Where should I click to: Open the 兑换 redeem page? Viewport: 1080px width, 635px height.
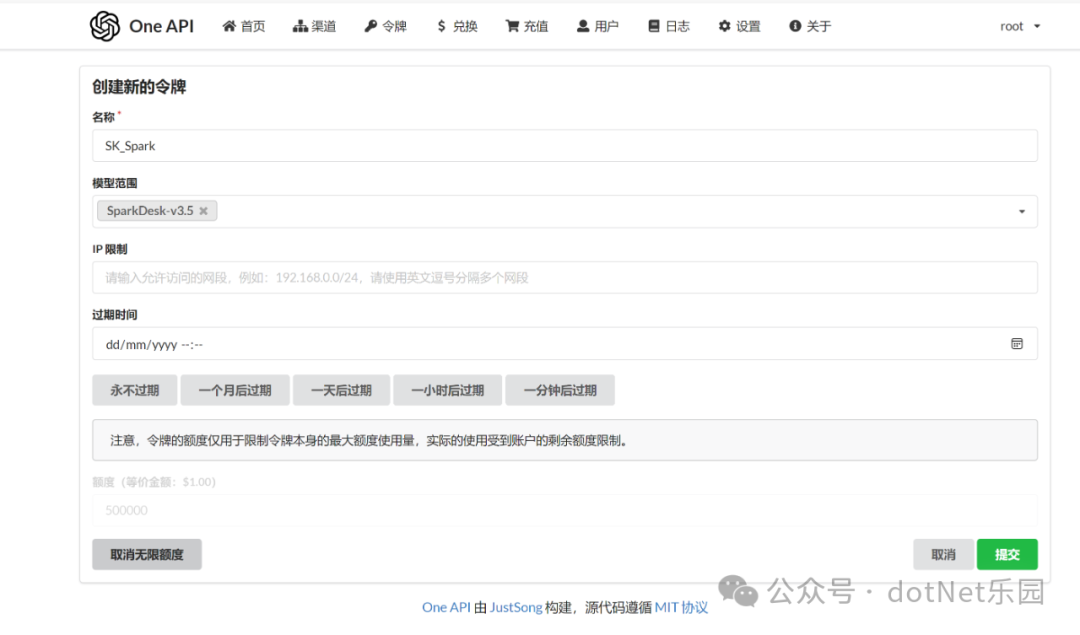pos(457,26)
